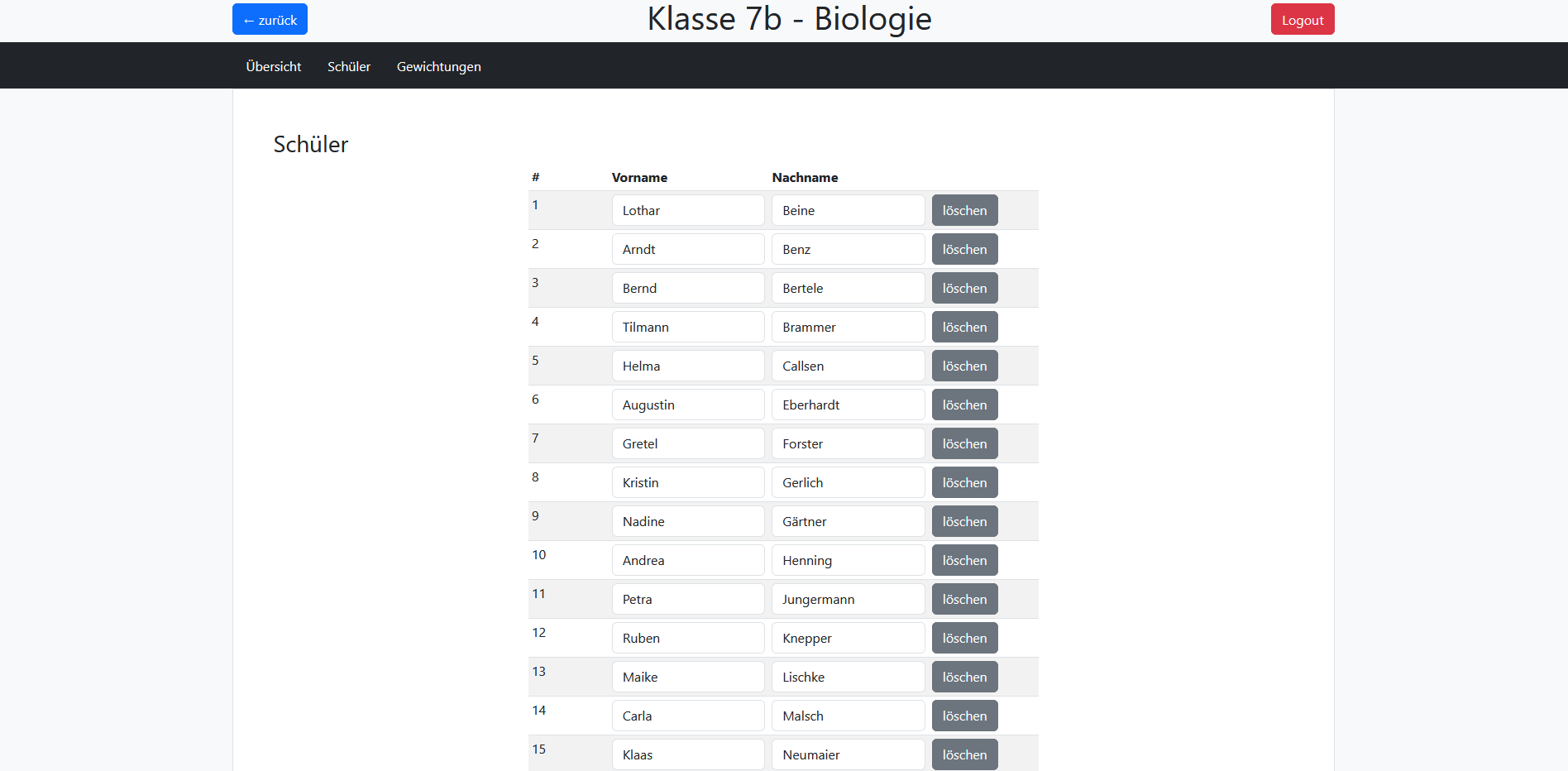This screenshot has width=1568, height=771.
Task: Click the Nachname field showing Malsch
Action: tap(848, 716)
